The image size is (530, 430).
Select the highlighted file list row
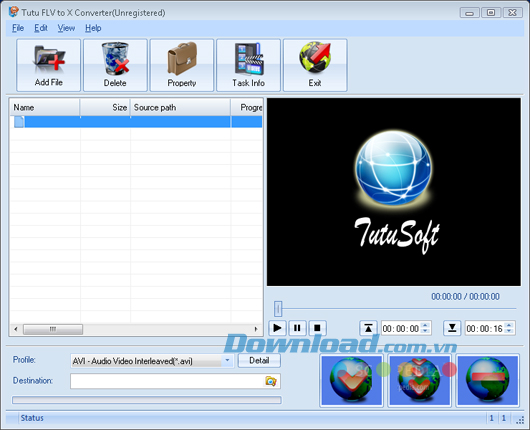136,122
